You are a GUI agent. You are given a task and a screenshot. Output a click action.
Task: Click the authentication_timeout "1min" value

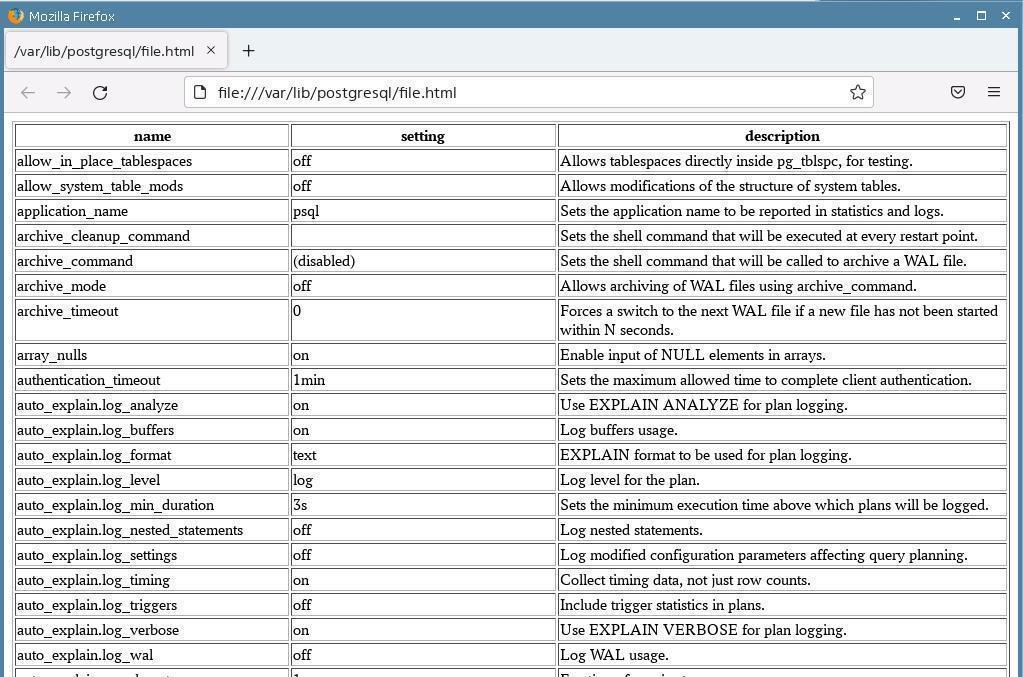tap(309, 380)
